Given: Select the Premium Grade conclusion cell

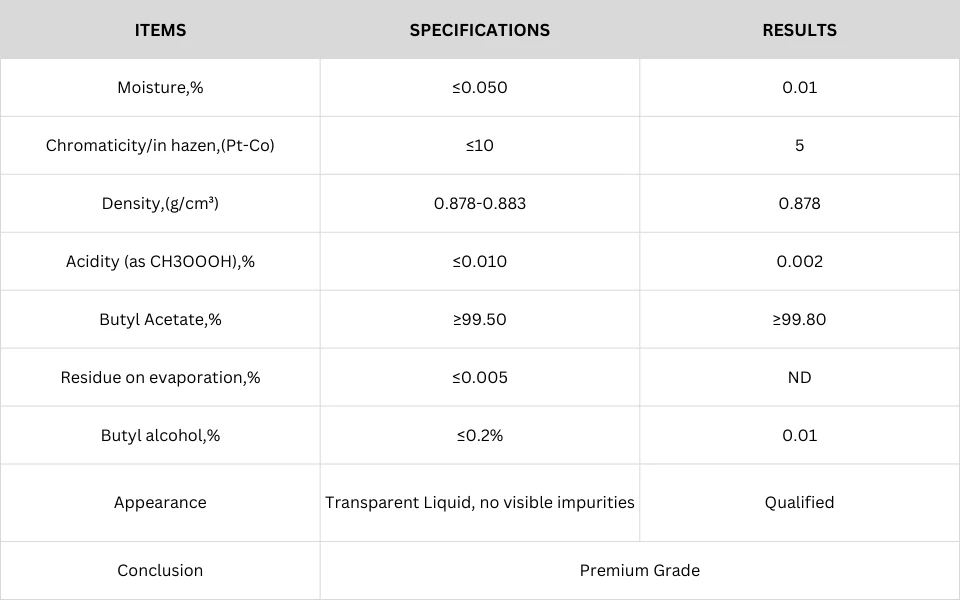Looking at the screenshot, I should tap(640, 571).
